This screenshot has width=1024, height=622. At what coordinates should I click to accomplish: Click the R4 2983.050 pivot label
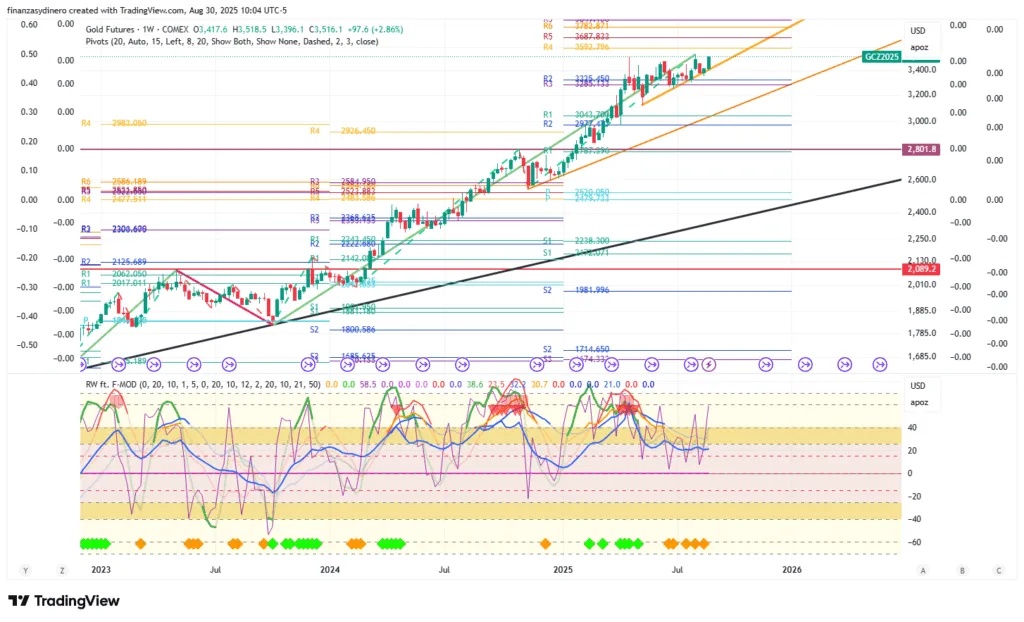[x=114, y=123]
